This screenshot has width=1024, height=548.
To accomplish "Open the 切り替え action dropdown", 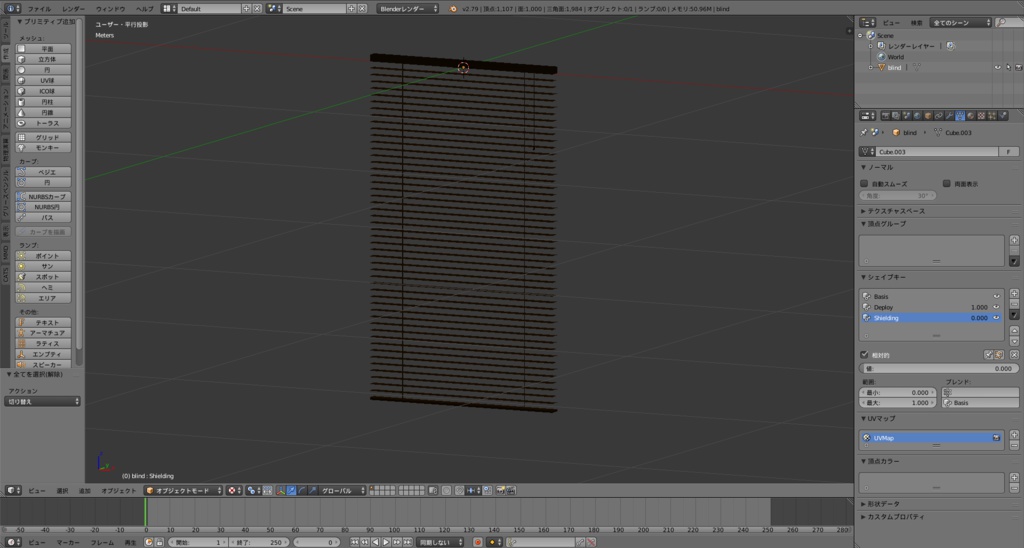I will 42,402.
